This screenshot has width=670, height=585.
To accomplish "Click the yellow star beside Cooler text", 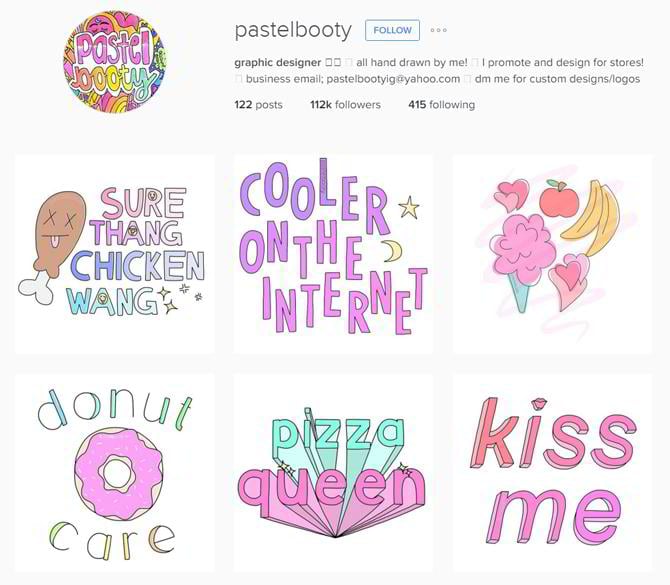I will (x=409, y=207).
